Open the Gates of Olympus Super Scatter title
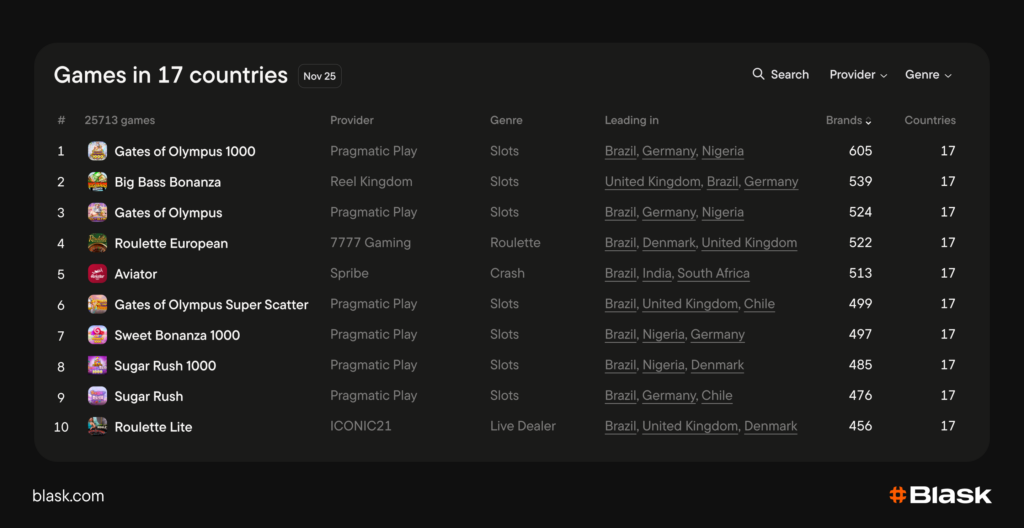 211,304
